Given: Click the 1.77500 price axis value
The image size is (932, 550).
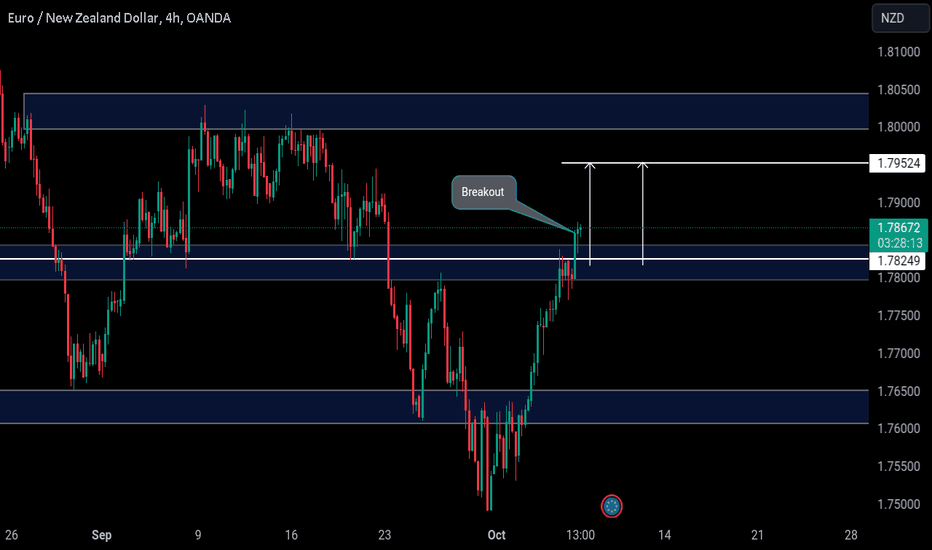Looking at the screenshot, I should [898, 315].
